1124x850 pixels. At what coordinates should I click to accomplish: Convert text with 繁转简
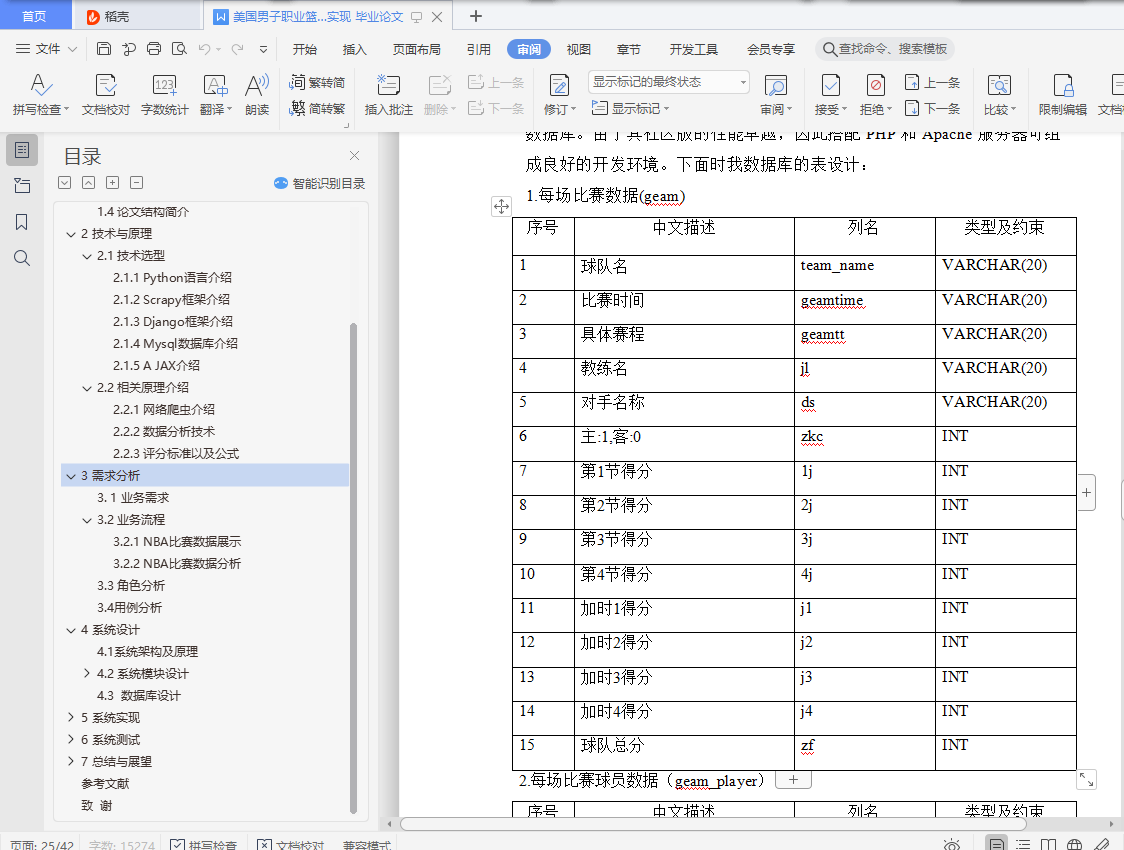[x=318, y=82]
